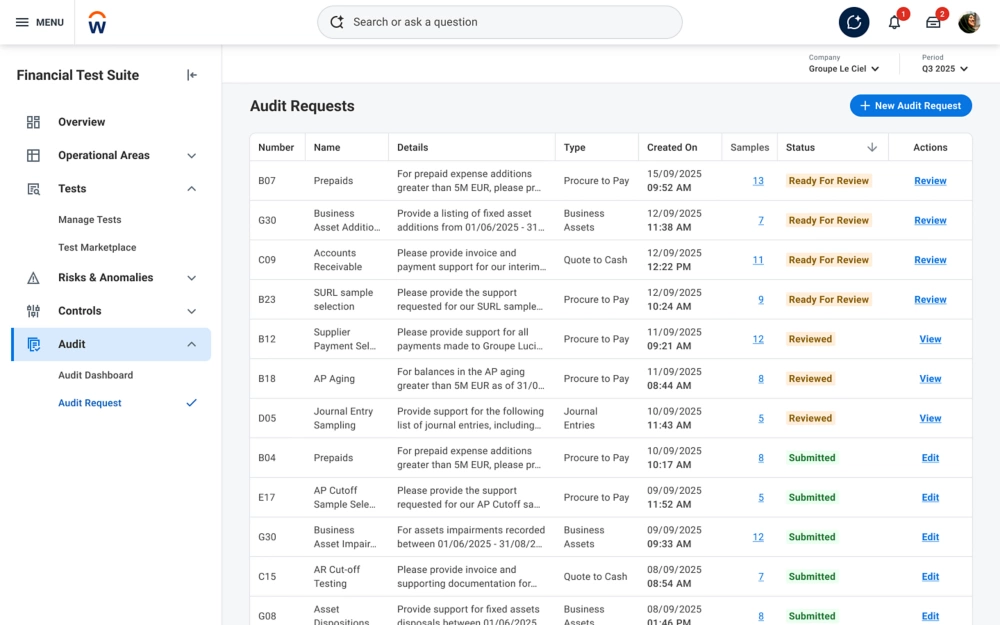The height and width of the screenshot is (625, 1000).
Task: Select Test Marketplace in the sidebar
Action: pos(97,247)
